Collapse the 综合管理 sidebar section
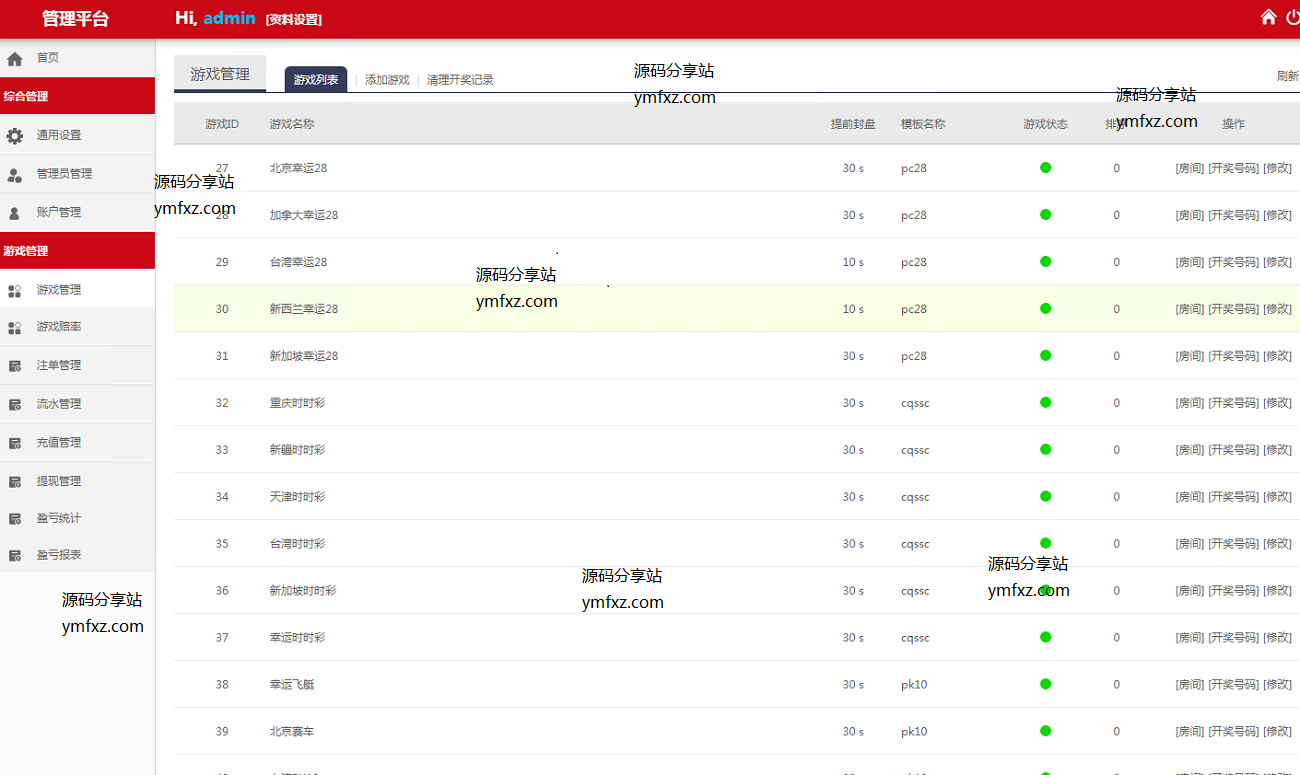Viewport: 1300px width, 775px height. pyautogui.click(x=77, y=97)
